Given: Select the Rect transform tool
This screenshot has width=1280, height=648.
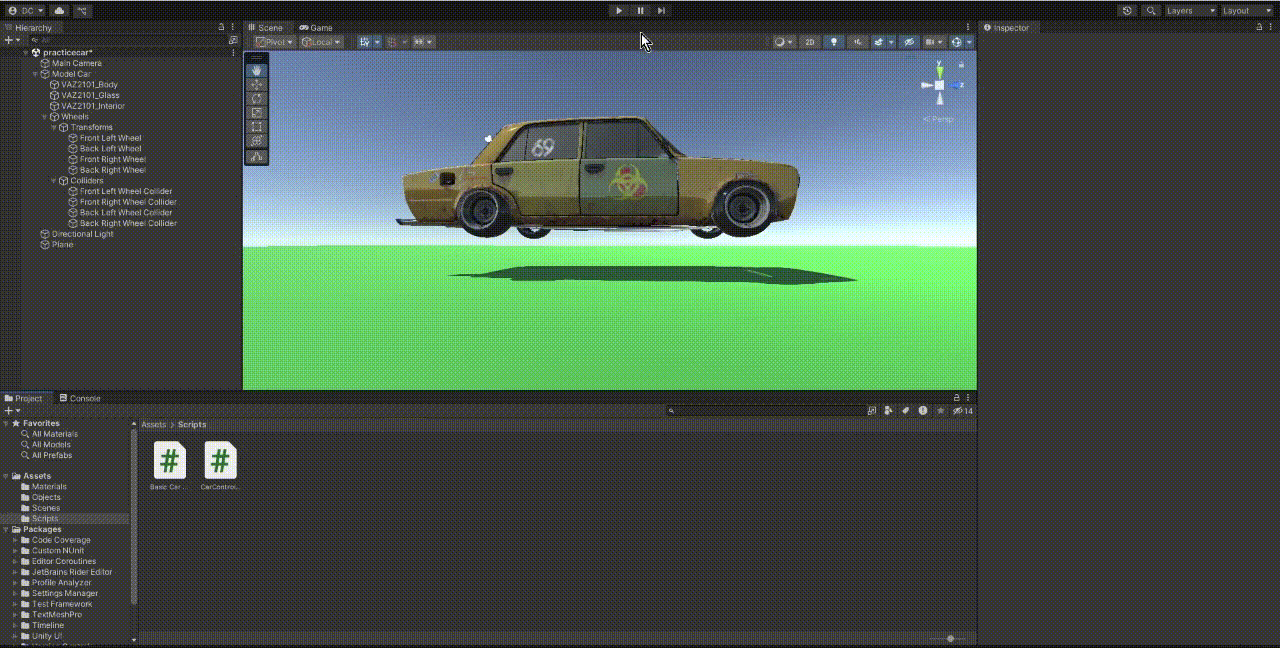Looking at the screenshot, I should pos(257,125).
